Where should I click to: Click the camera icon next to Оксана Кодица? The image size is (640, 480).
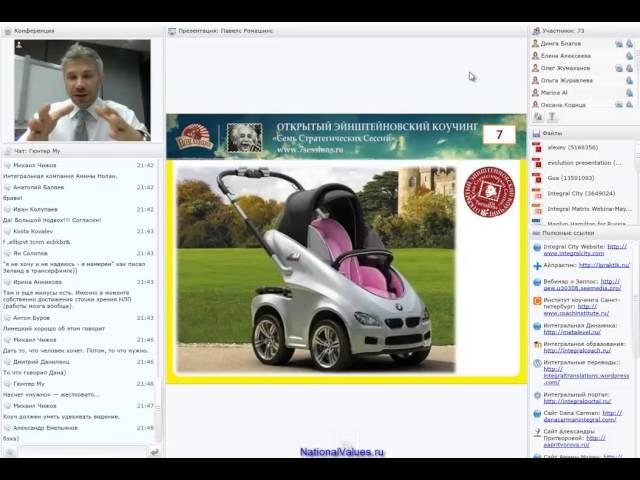coord(619,105)
